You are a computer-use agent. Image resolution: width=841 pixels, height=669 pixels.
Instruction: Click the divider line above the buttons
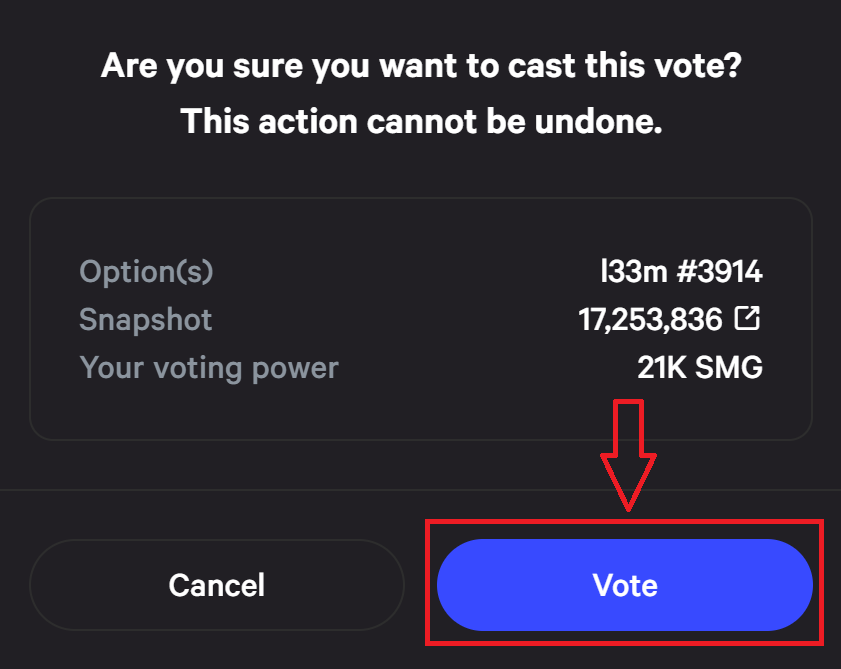(420, 490)
